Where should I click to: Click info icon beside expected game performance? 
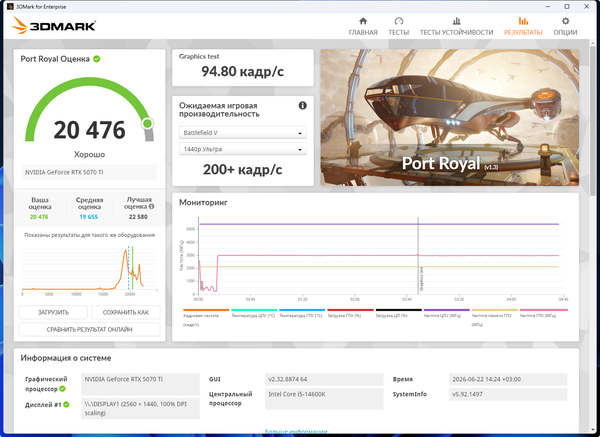tap(302, 106)
